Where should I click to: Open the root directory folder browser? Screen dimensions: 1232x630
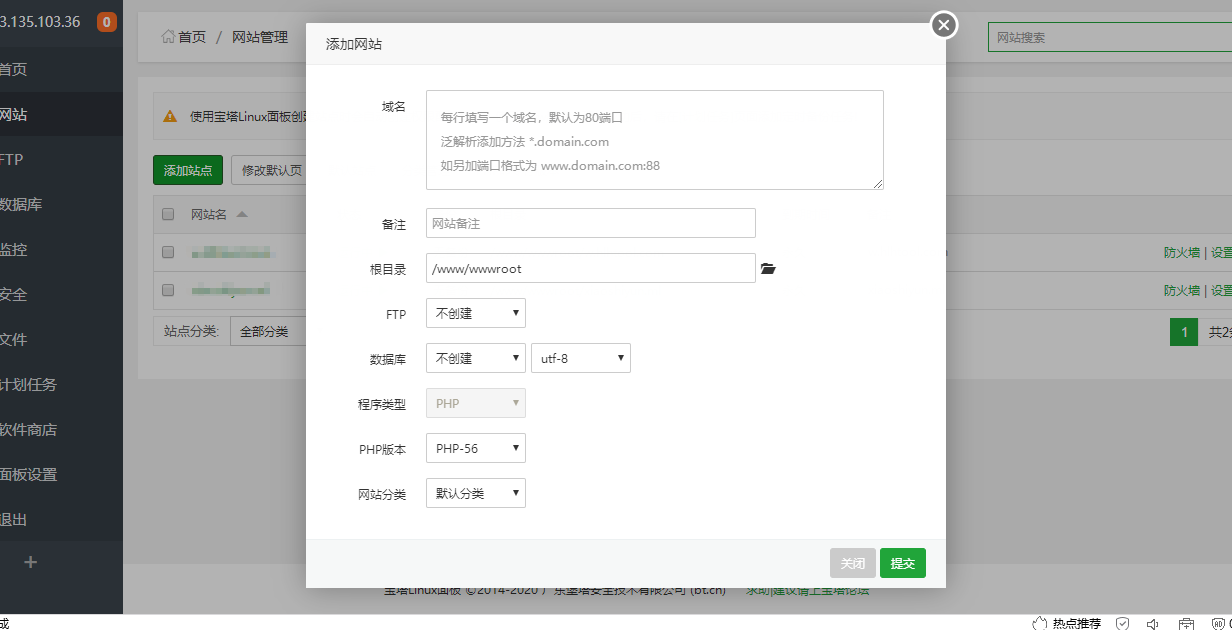(768, 268)
